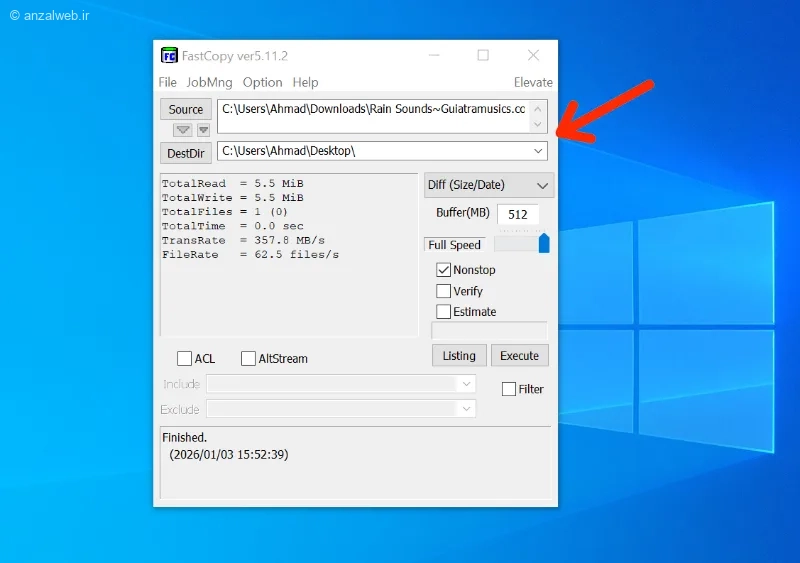Click the small source dropdown triangle icon
Screen dimensions: 800x563
coord(204,130)
